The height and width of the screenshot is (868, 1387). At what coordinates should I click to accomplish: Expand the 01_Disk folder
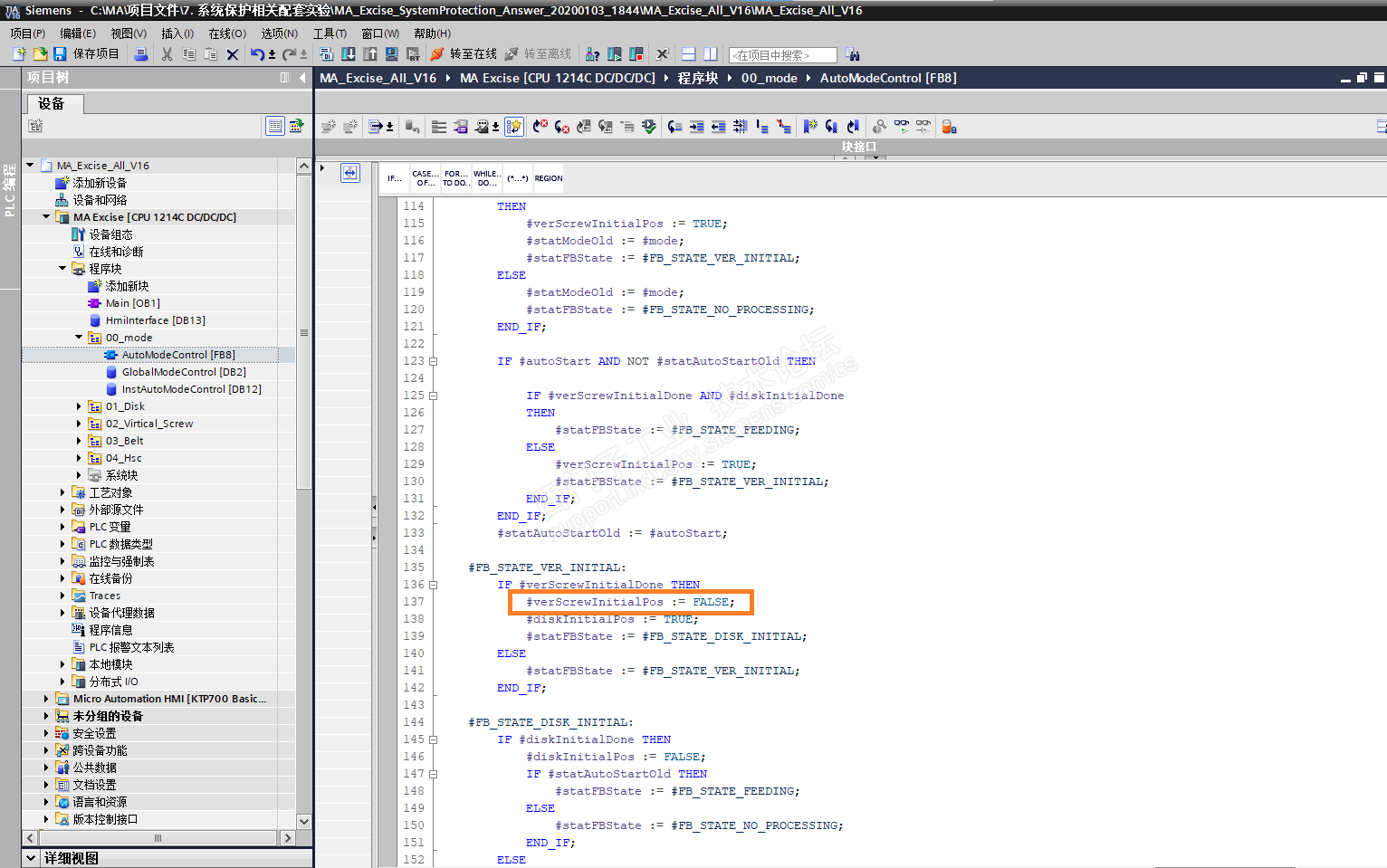pos(79,406)
